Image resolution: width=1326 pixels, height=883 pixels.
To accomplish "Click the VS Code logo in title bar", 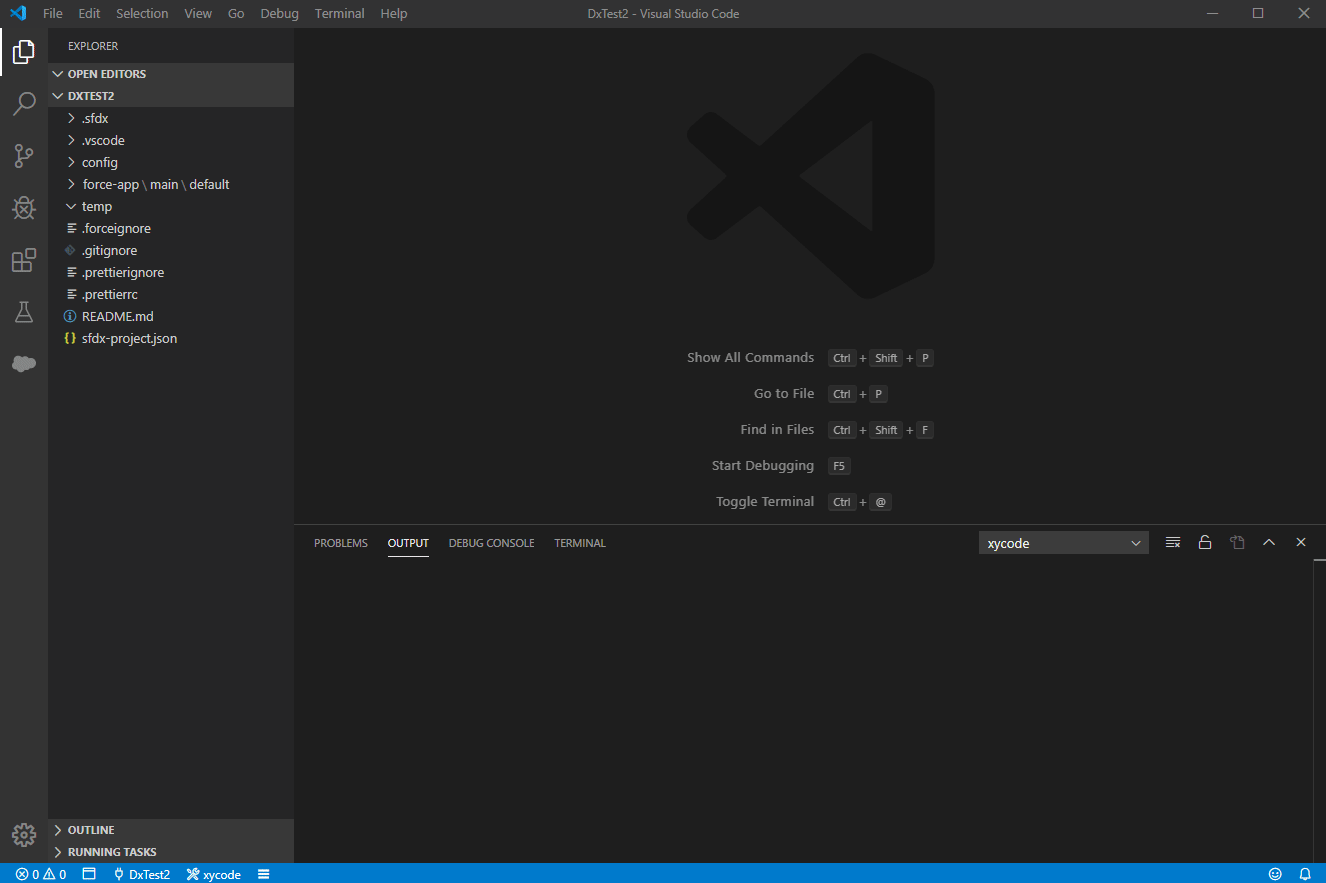I will click(17, 14).
